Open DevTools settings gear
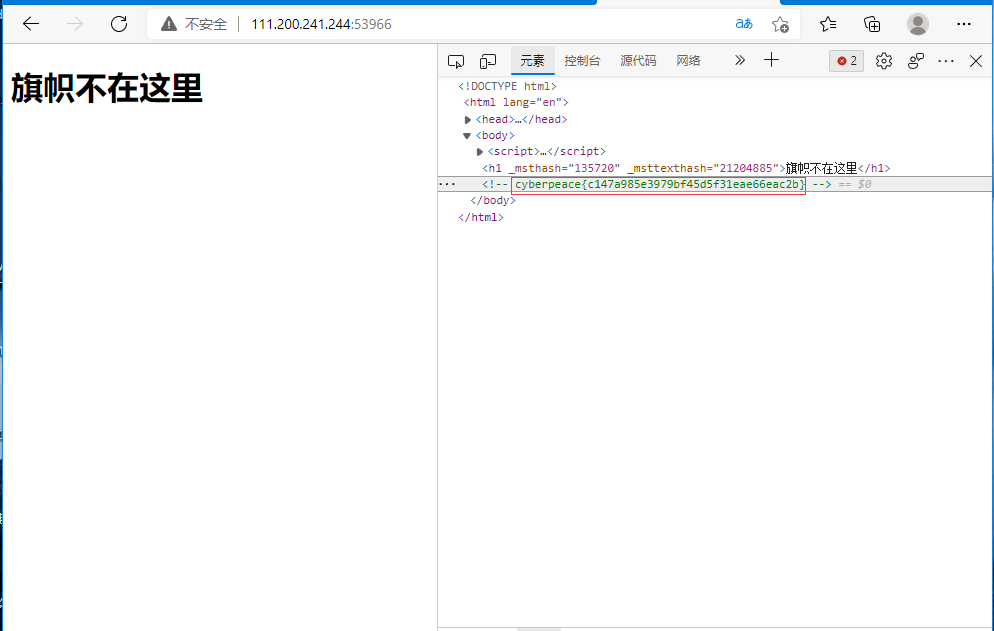Screen dimensions: 994x631 coord(884,61)
